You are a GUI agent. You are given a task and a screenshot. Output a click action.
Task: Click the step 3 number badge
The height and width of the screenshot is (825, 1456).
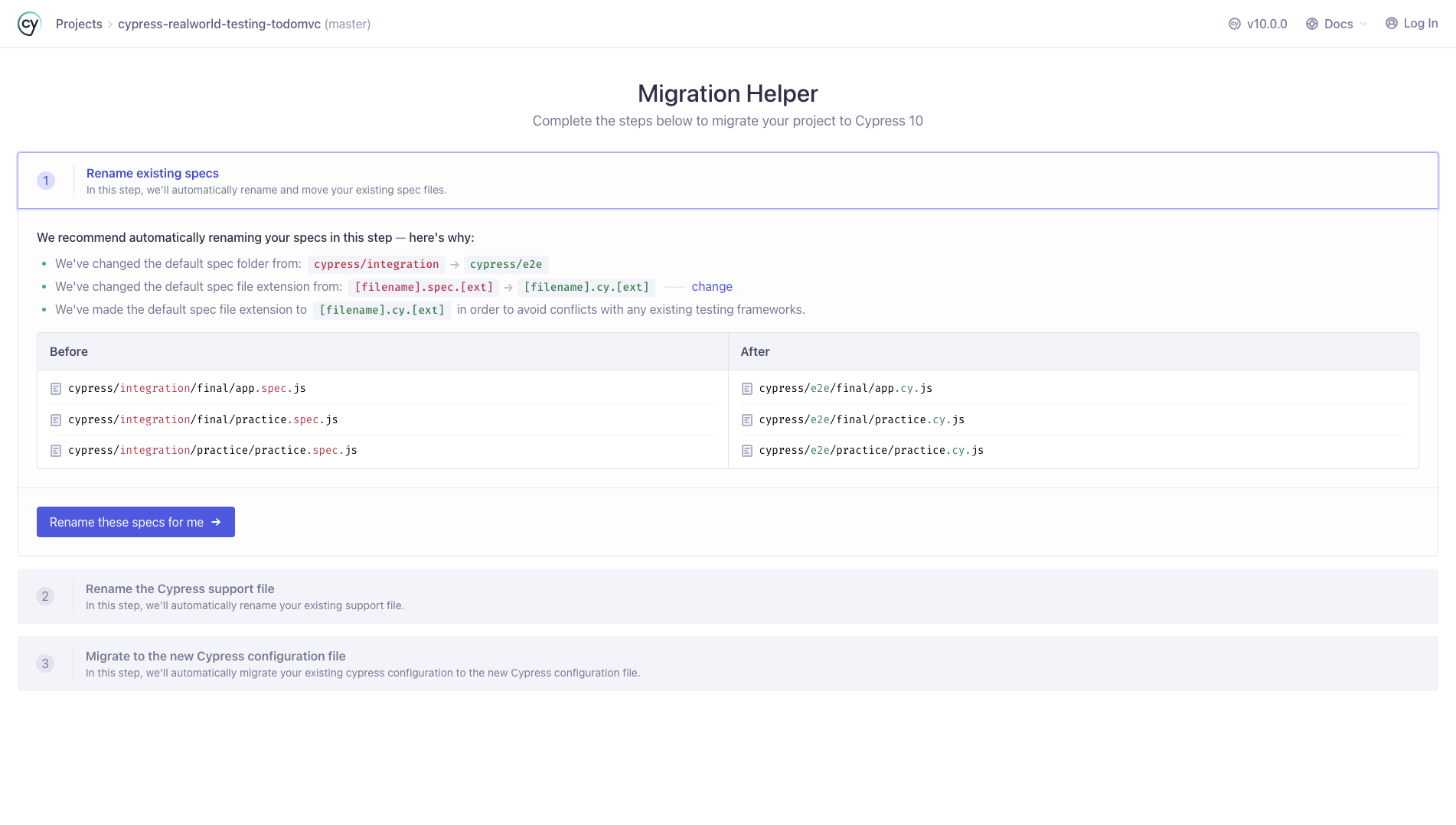click(x=45, y=664)
